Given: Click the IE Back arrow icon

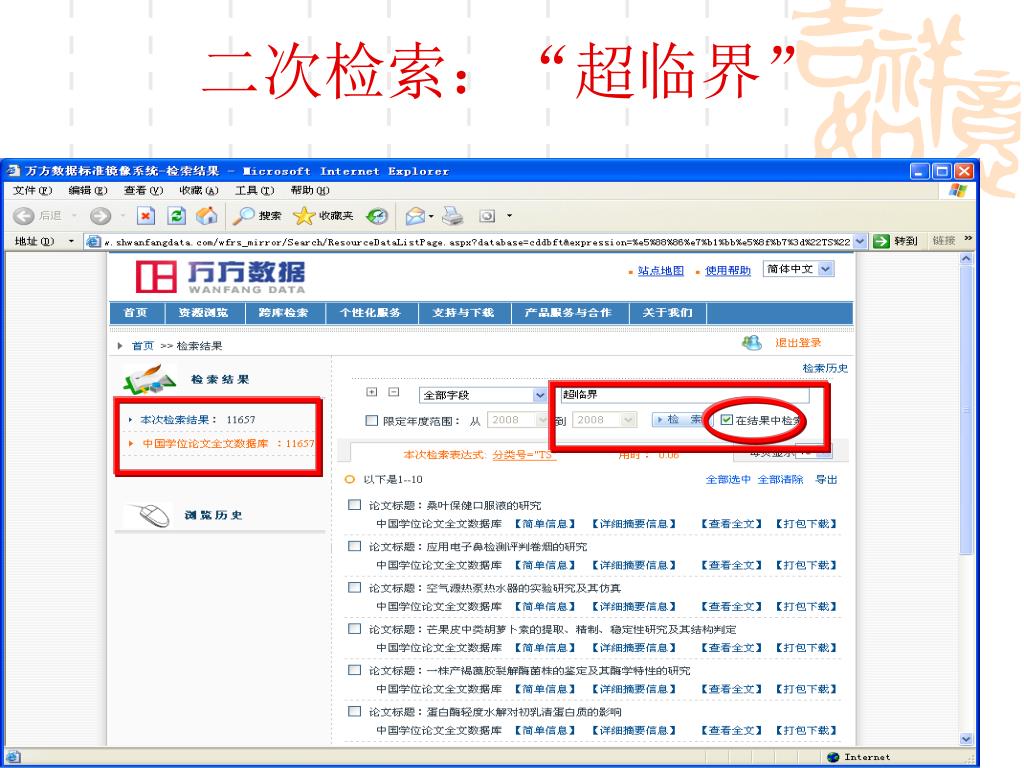Looking at the screenshot, I should pos(24,216).
